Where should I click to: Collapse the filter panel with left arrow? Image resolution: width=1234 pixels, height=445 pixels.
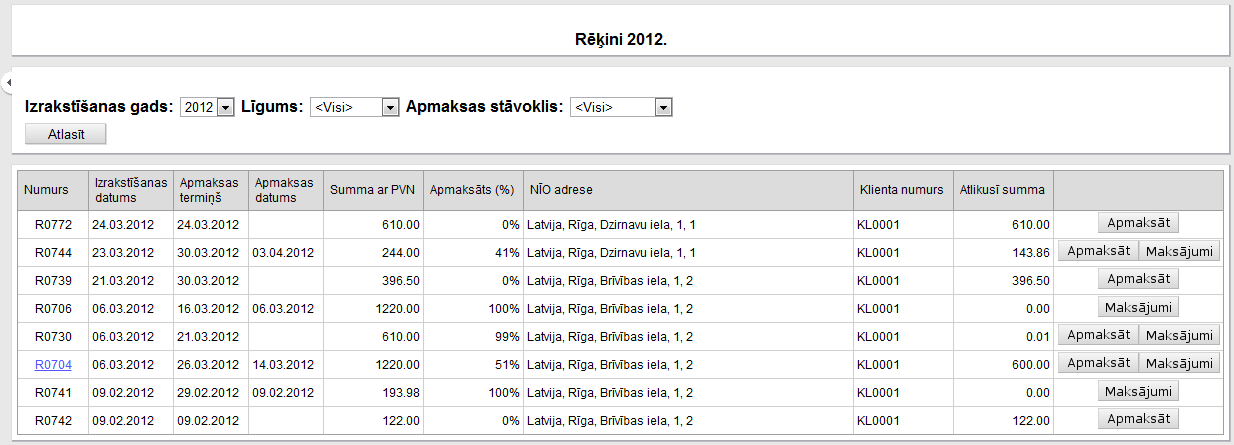(6, 81)
